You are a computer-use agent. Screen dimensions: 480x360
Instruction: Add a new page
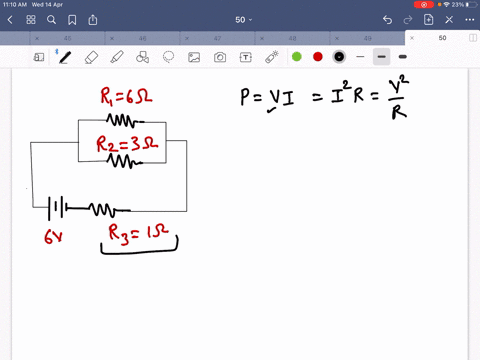click(428, 20)
